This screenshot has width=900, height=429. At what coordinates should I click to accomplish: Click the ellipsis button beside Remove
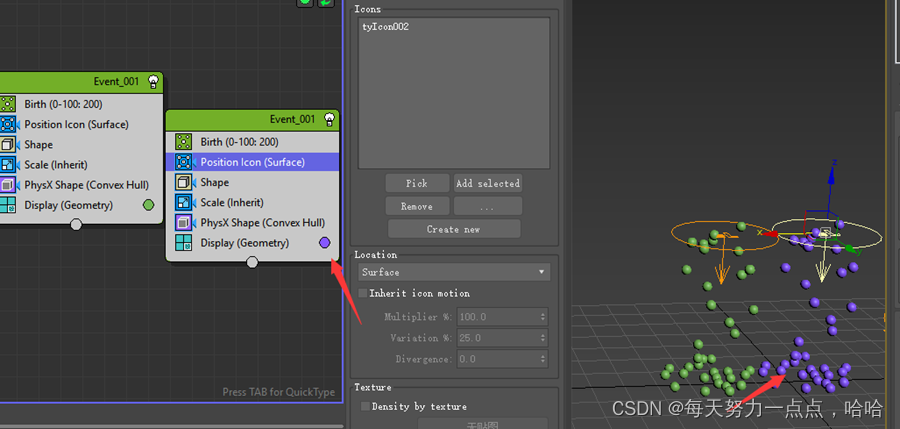(488, 206)
